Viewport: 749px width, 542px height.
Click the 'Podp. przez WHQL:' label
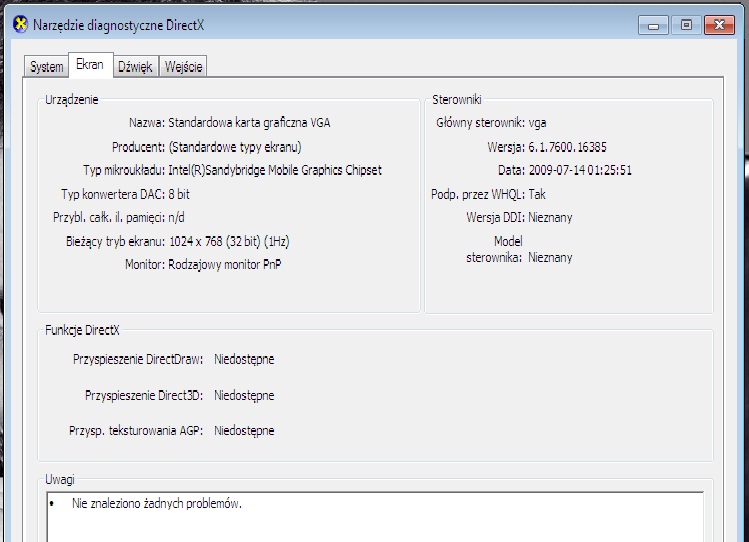point(478,194)
